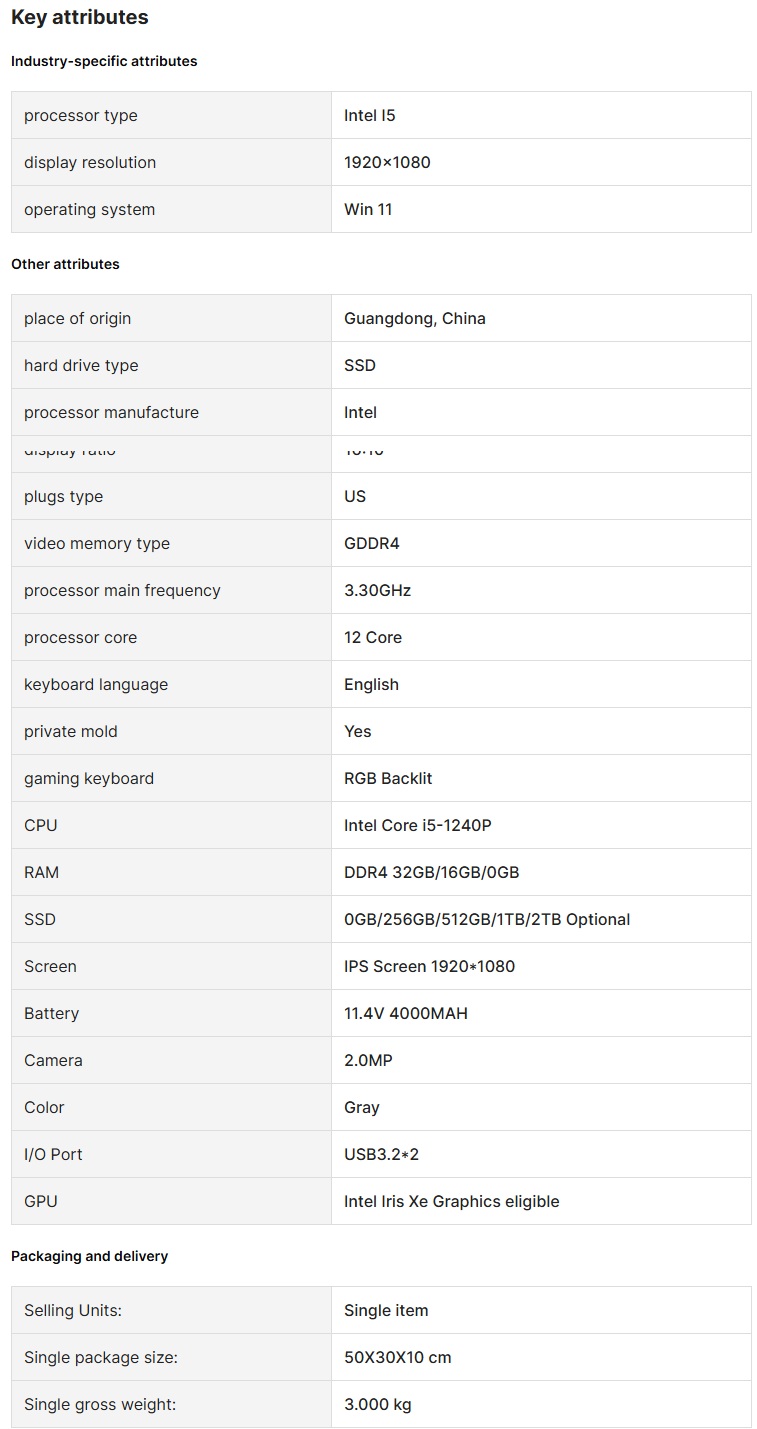Screen dimensions: 757x1429
Task: Select the '3.30GHz' processor frequency value
Action: [x=377, y=590]
